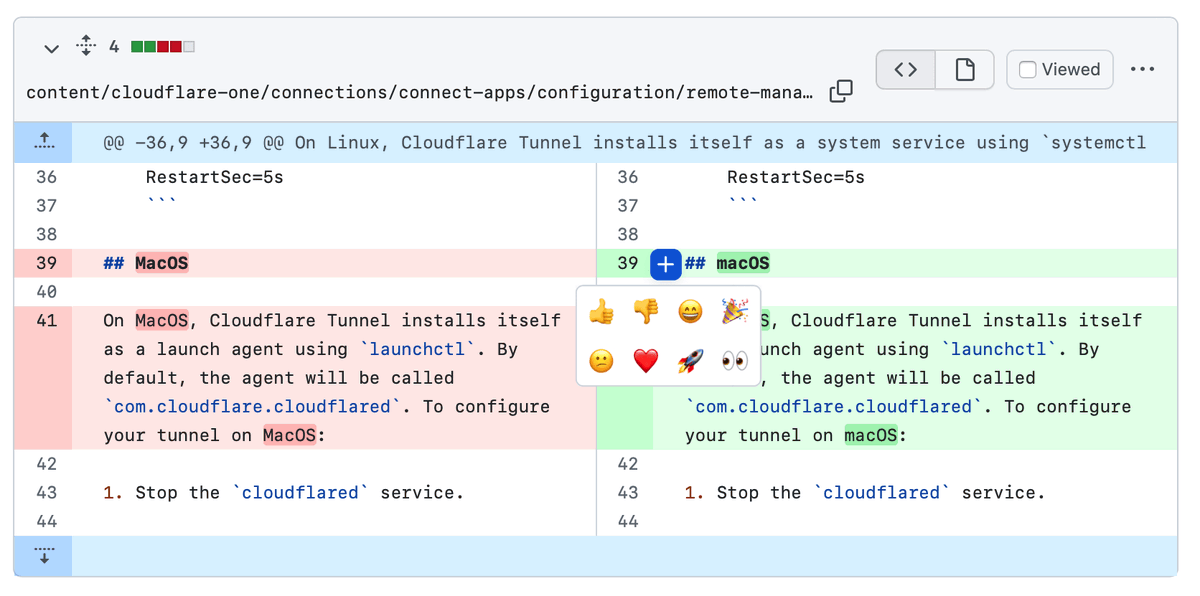
Task: Collapse the file diff with the chevron
Action: pos(51,47)
